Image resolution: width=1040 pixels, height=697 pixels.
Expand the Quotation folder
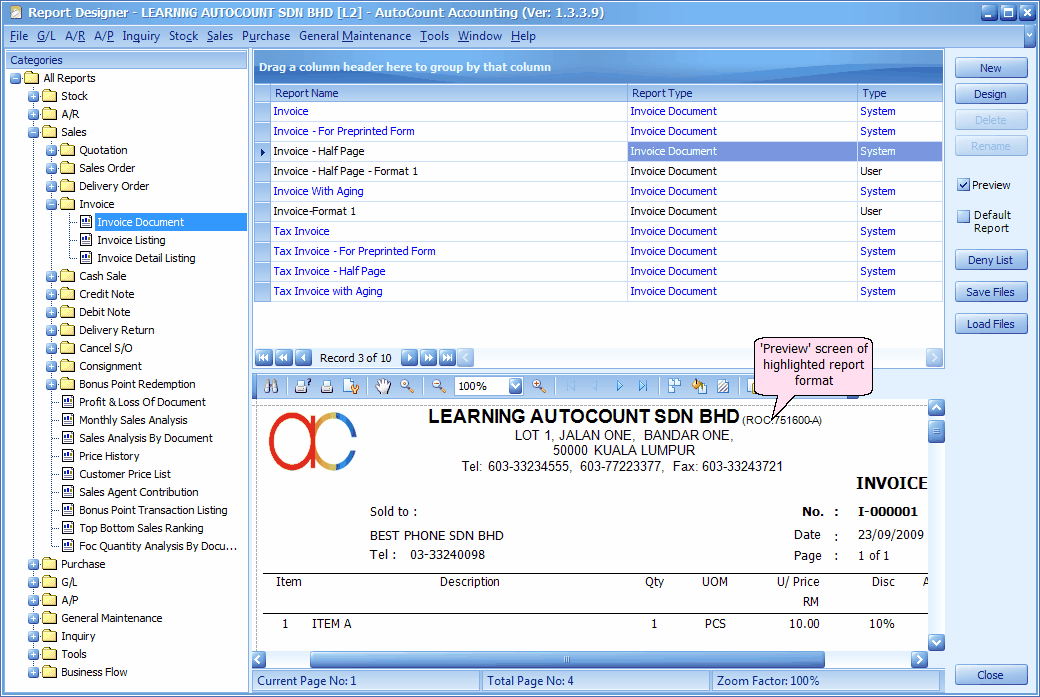(x=51, y=150)
